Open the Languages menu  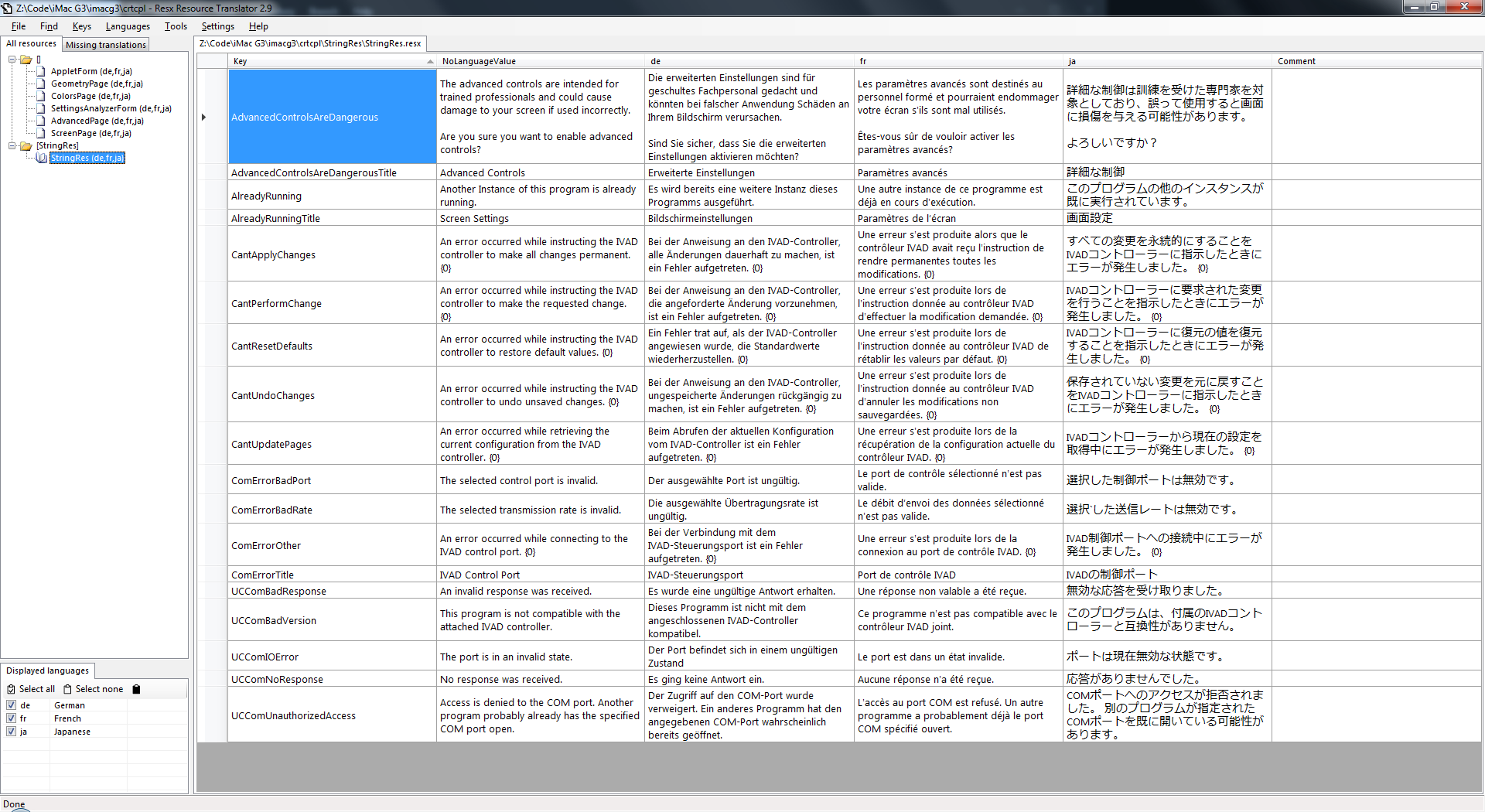[x=128, y=26]
